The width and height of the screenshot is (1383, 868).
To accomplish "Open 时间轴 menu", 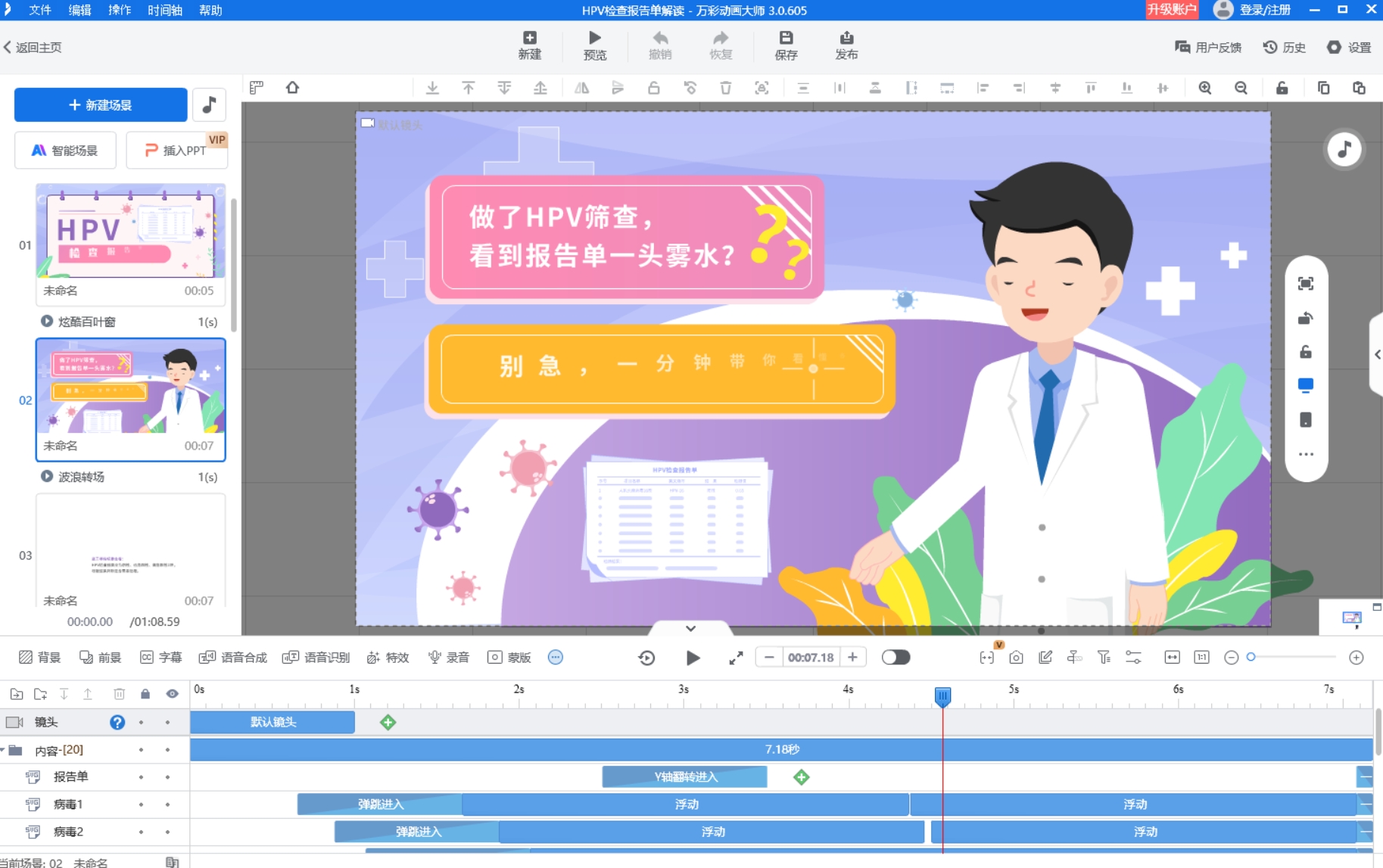I will pyautogui.click(x=164, y=10).
